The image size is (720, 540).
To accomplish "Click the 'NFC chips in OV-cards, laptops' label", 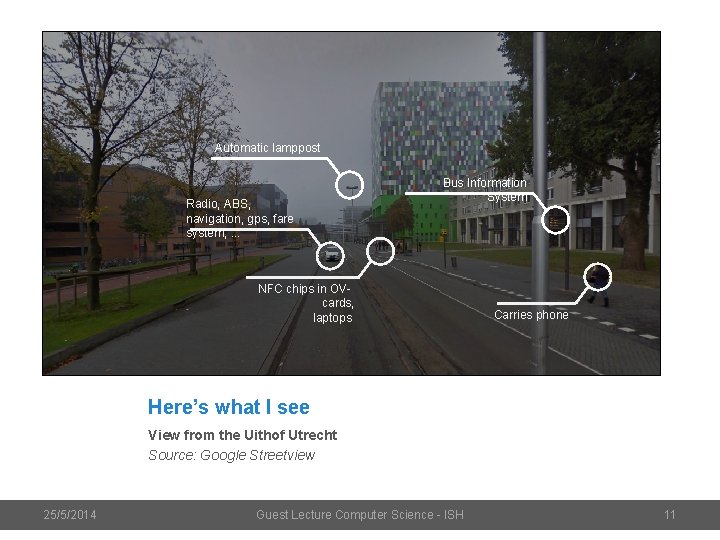I will click(306, 303).
